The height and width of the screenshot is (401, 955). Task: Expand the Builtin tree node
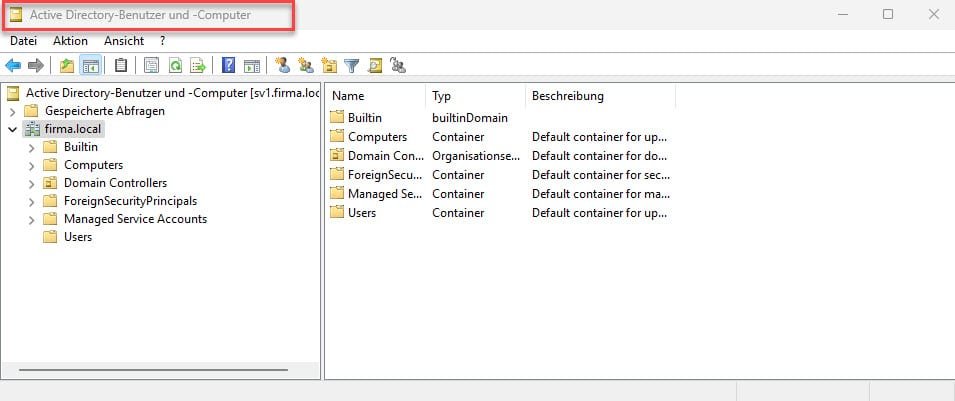click(x=32, y=147)
